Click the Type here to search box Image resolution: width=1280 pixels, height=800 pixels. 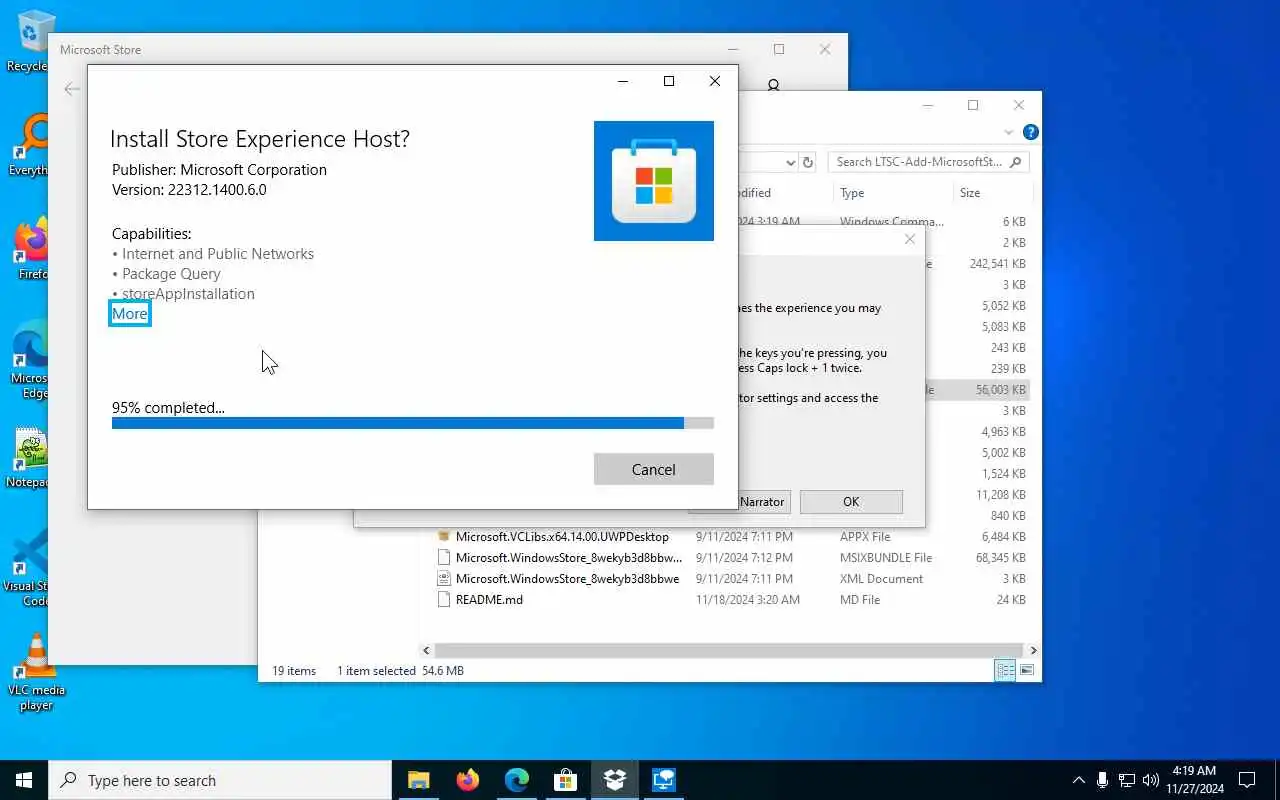tap(220, 780)
